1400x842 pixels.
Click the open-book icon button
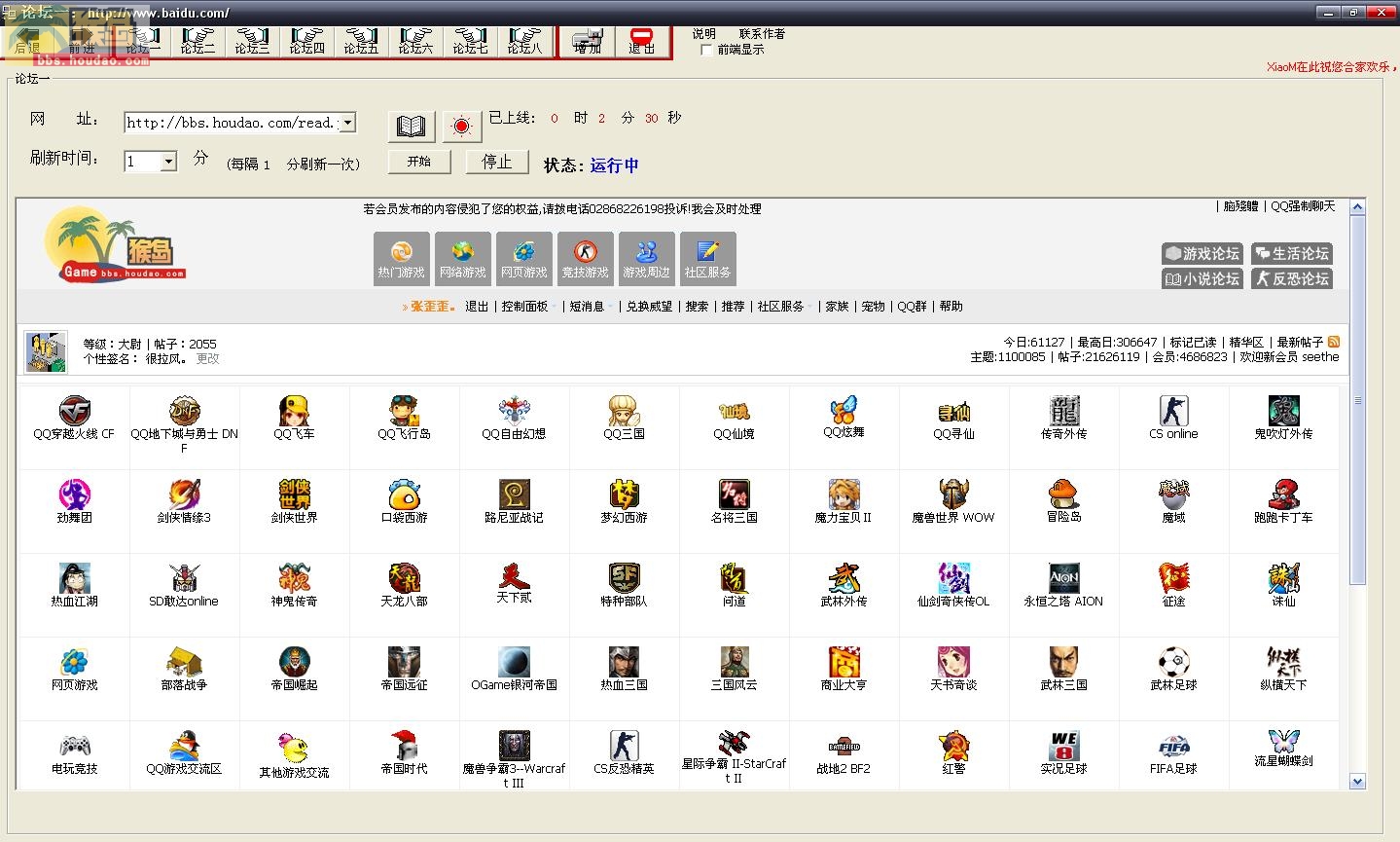(412, 127)
